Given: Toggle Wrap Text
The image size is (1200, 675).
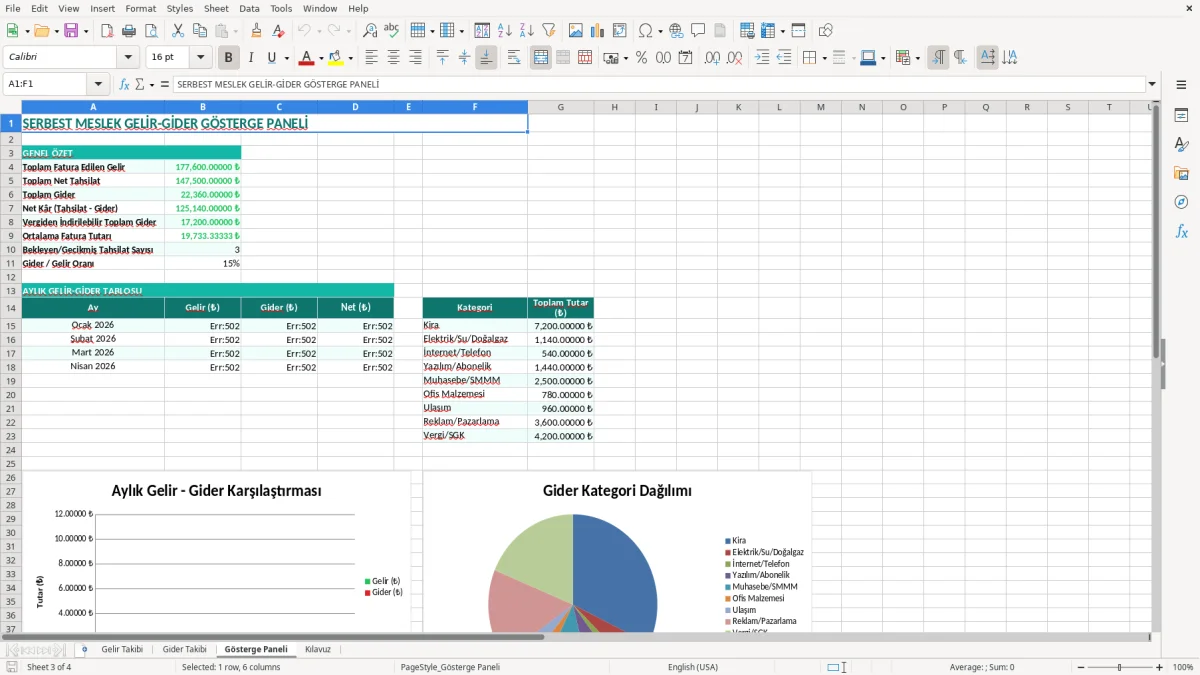Looking at the screenshot, I should pyautogui.click(x=514, y=58).
